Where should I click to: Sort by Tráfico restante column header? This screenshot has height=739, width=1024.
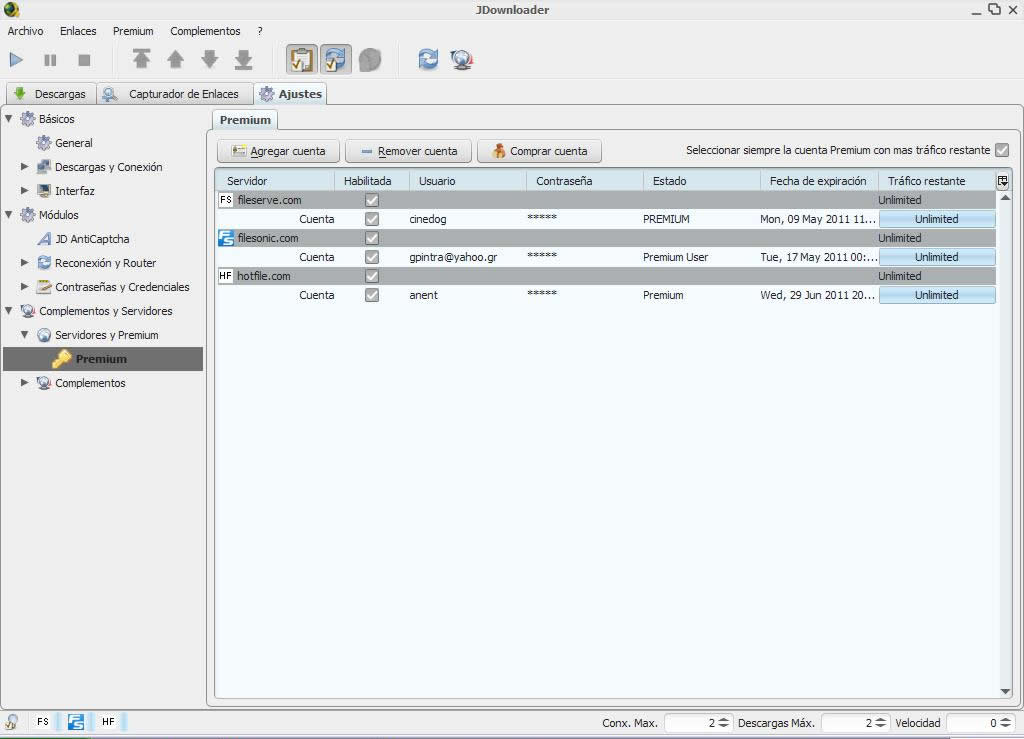[936, 181]
